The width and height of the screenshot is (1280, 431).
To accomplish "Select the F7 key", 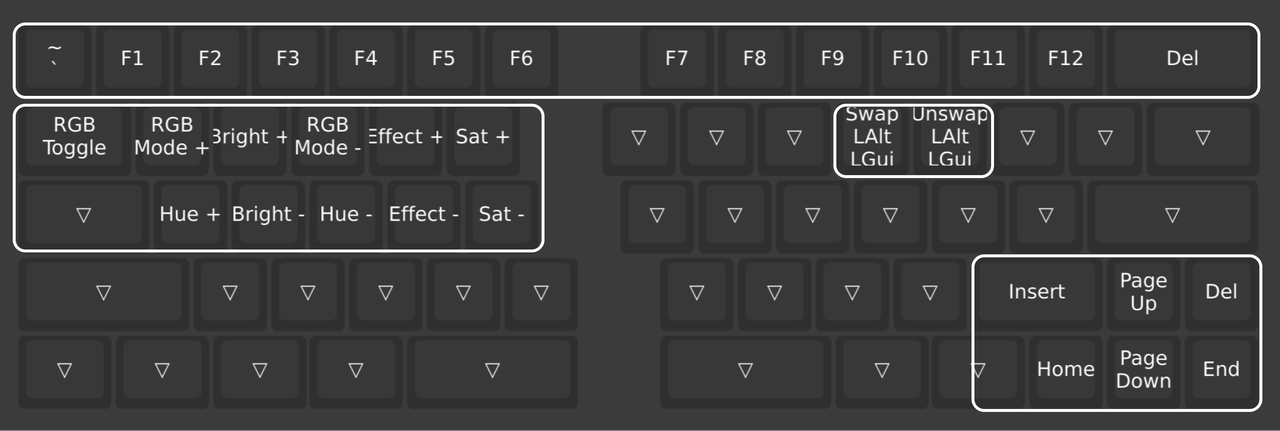I will 677,58.
